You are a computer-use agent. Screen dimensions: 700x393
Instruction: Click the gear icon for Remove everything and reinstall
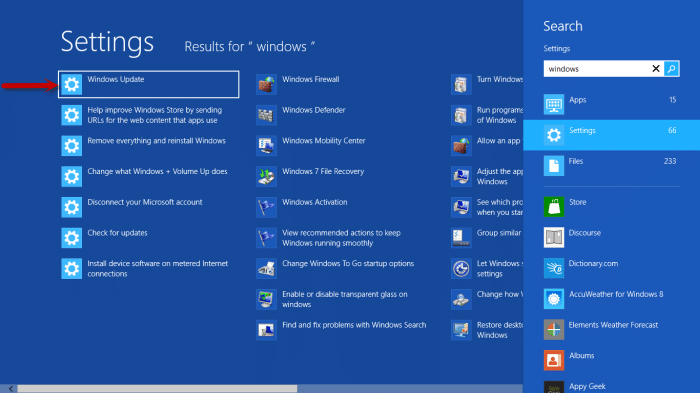click(x=71, y=146)
